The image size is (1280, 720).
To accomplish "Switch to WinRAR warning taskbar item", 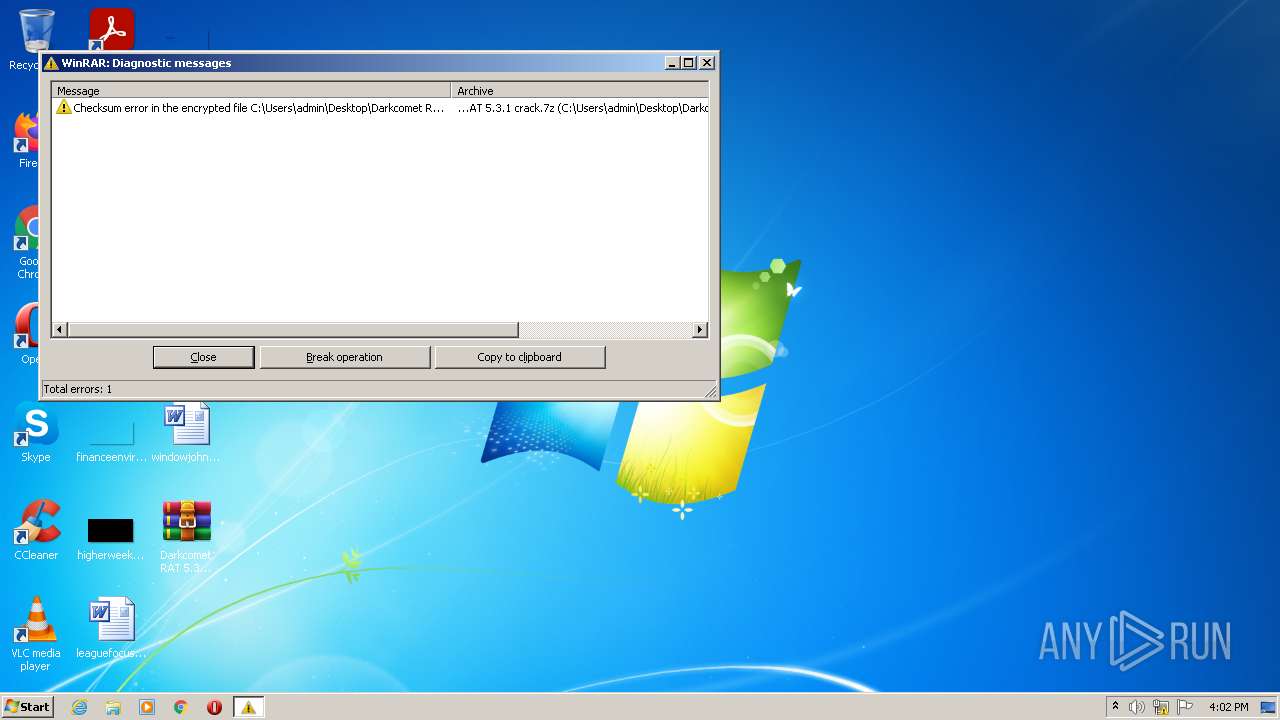I will point(248,707).
